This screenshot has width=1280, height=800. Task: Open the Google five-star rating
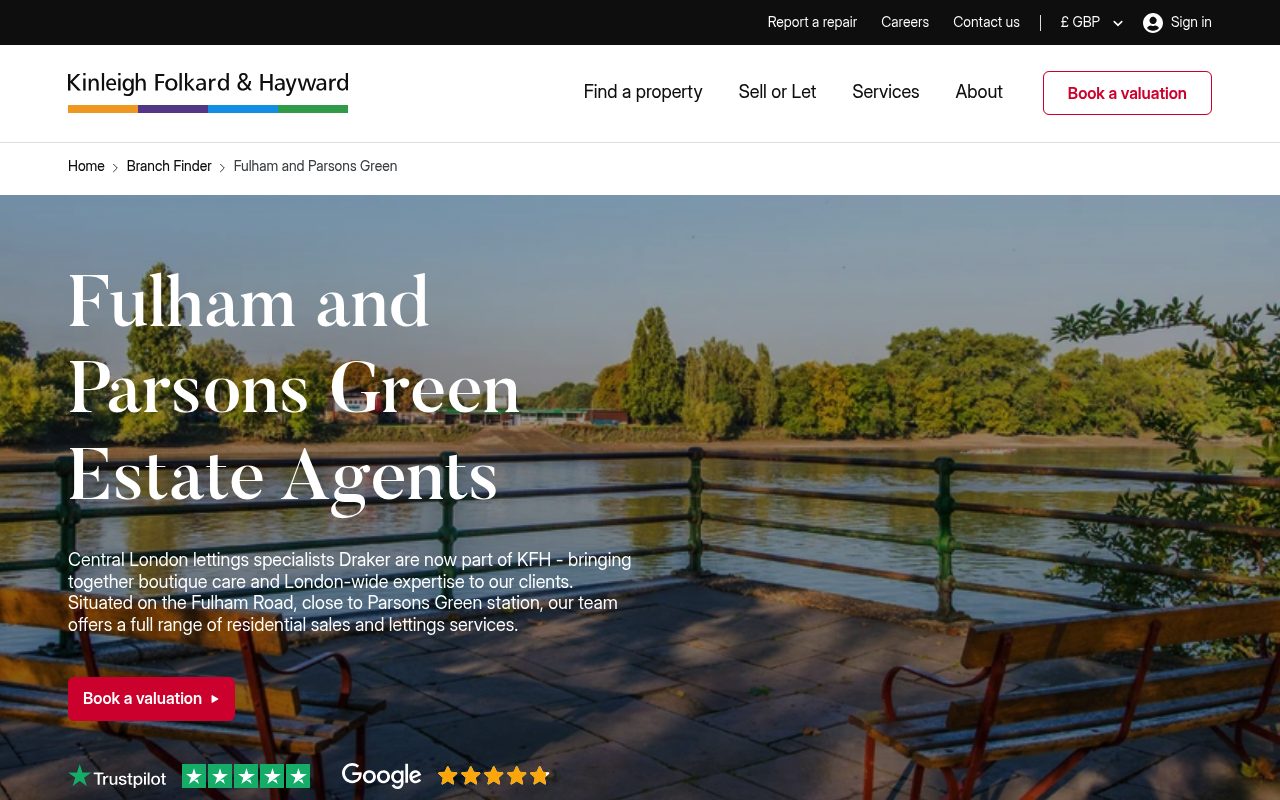(x=494, y=776)
